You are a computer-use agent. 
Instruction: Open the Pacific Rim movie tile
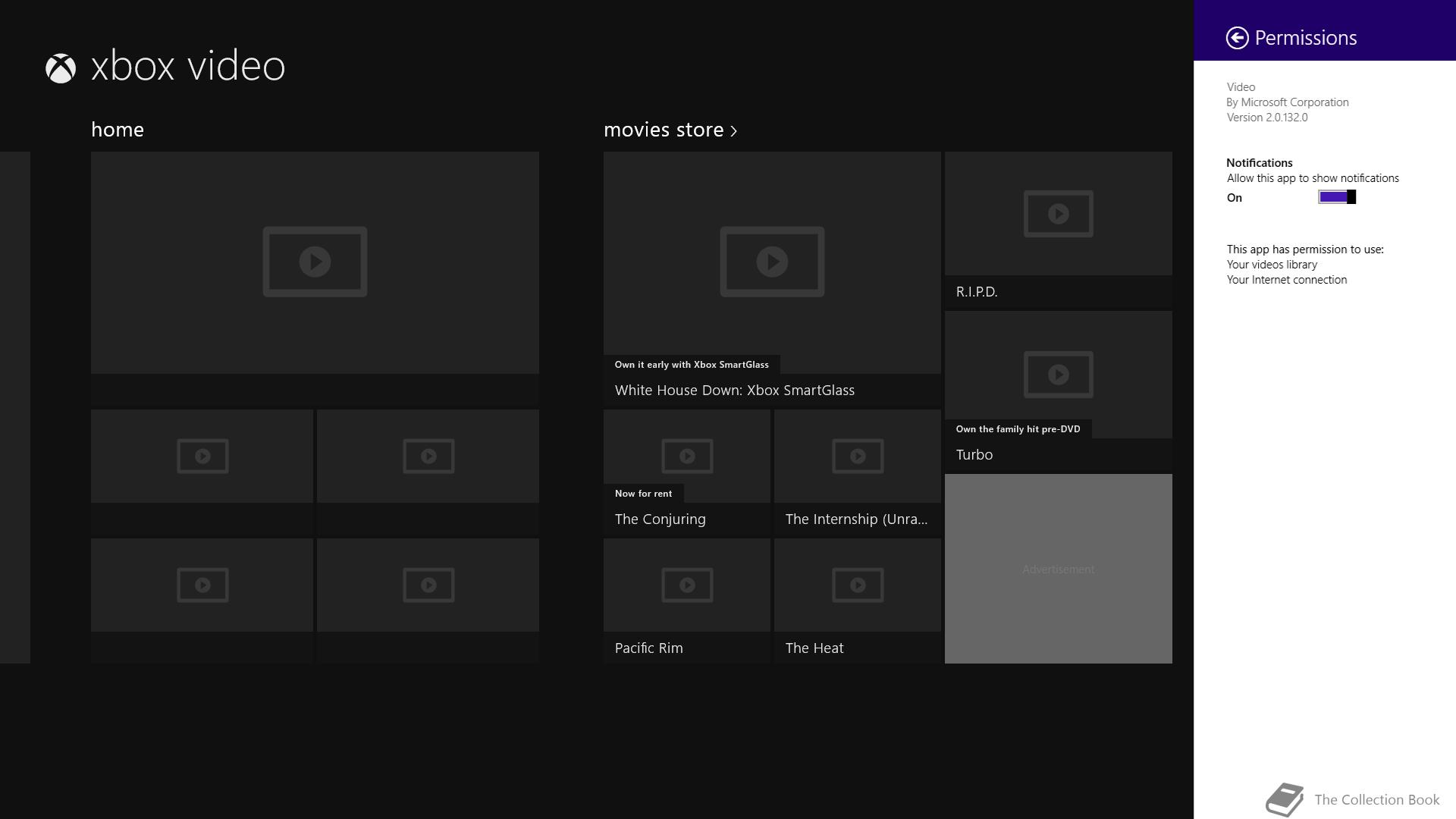[687, 601]
